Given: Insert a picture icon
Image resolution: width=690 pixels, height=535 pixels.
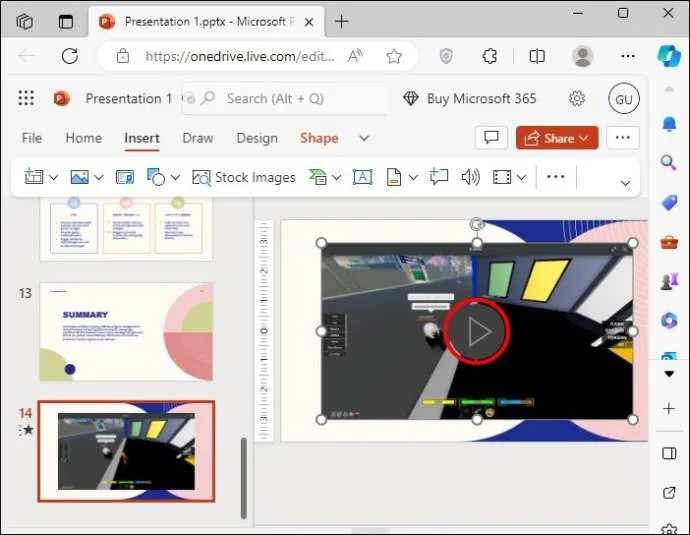Looking at the screenshot, I should (x=79, y=177).
